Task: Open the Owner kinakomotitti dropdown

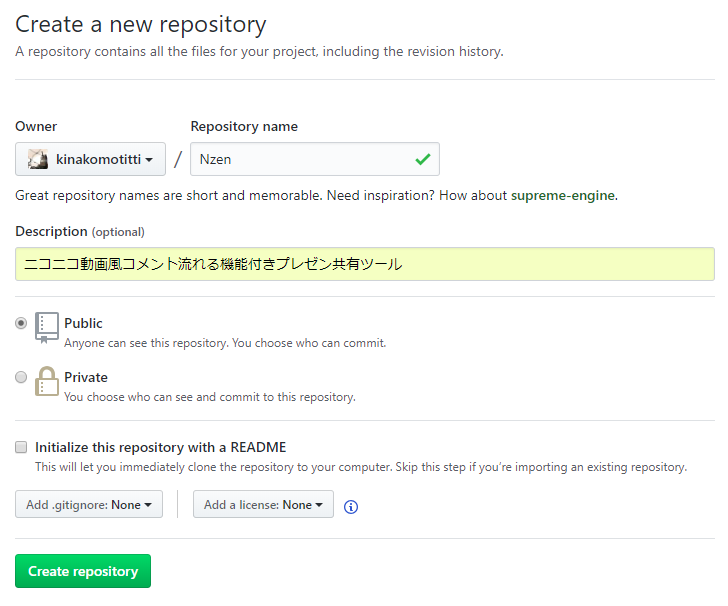Action: pyautogui.click(x=90, y=159)
